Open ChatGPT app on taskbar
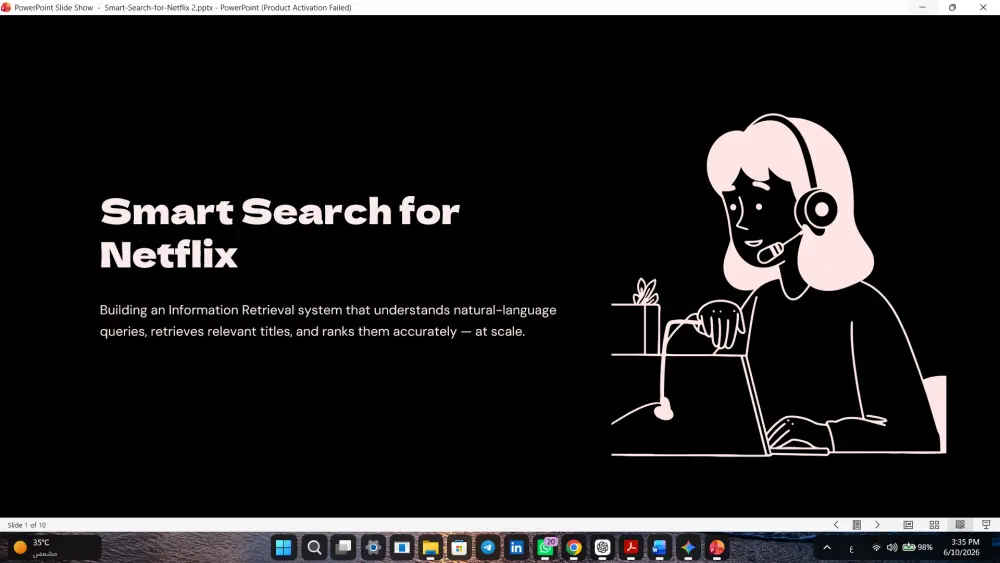The image size is (1000, 563). (x=603, y=548)
